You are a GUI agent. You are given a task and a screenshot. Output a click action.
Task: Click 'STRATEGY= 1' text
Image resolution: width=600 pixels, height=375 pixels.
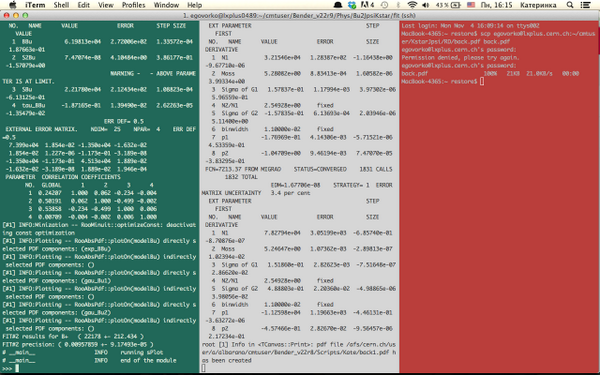[x=351, y=185]
